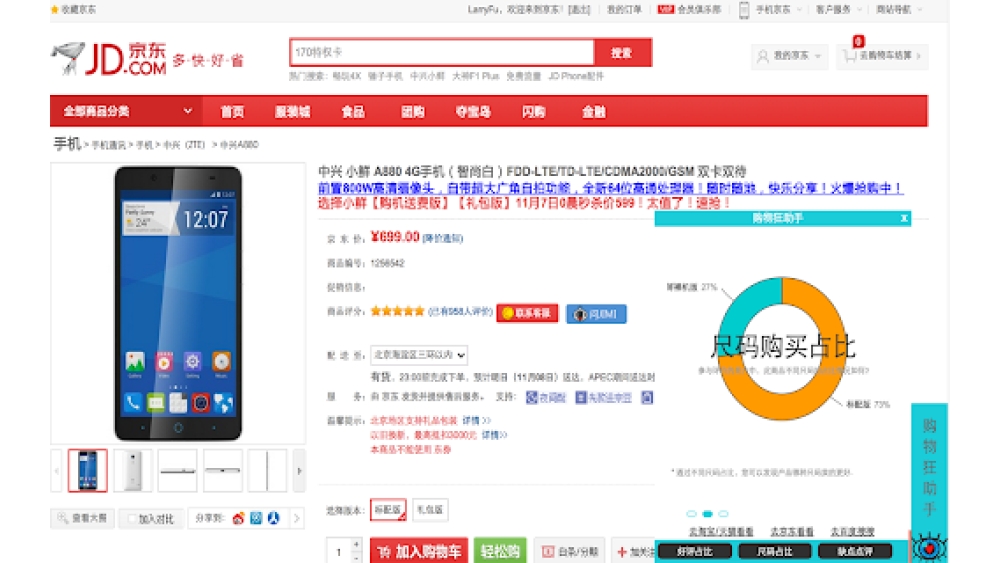Screen dimensions: 1000x563
Task: Click 白条/分期 installment button
Action: 570,551
